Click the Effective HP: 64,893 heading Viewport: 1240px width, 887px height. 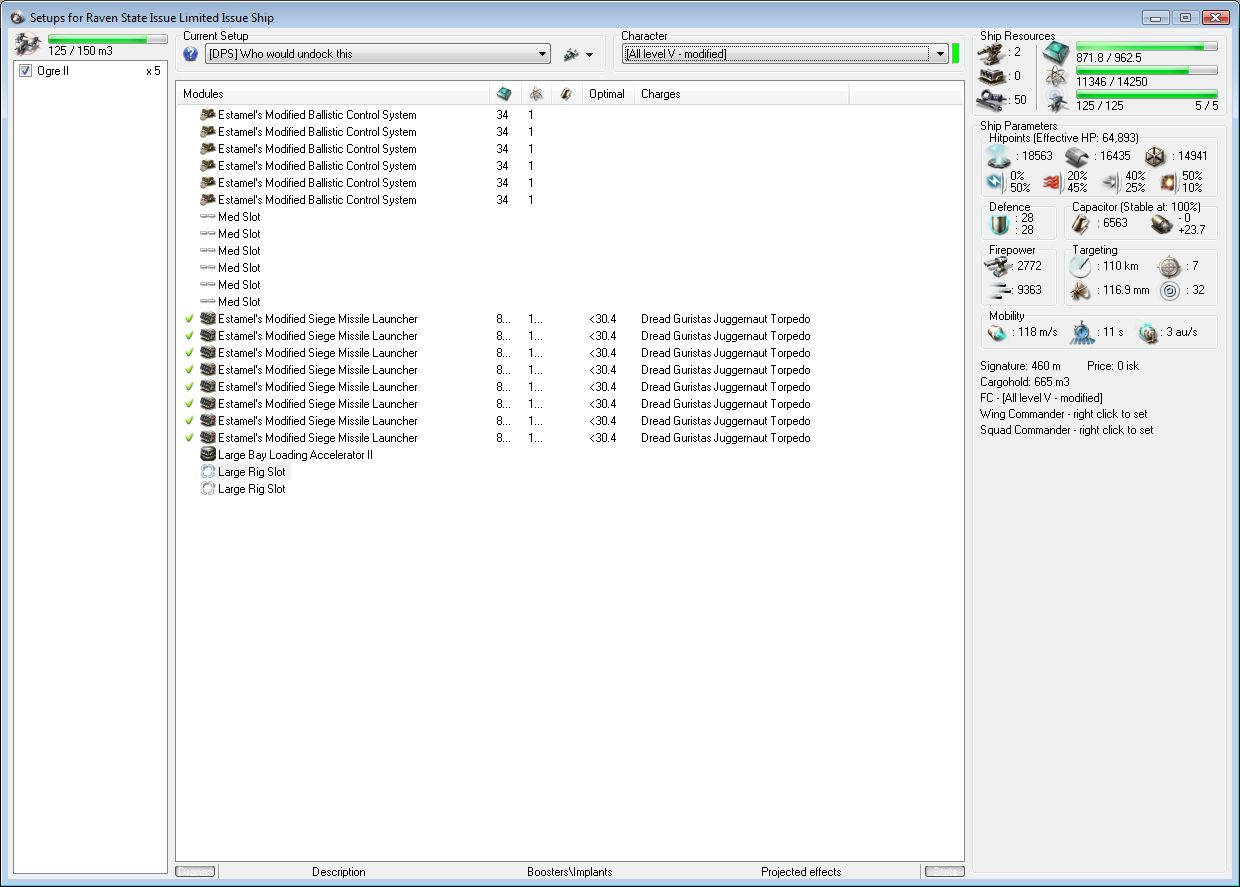click(1064, 138)
